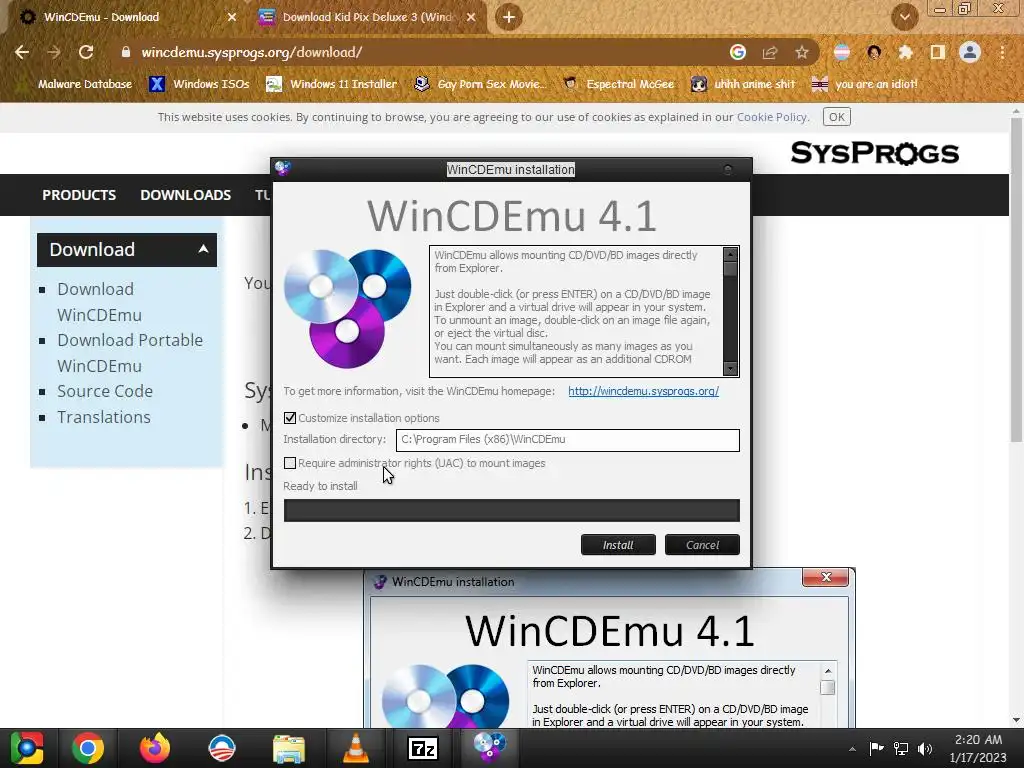Image resolution: width=1024 pixels, height=768 pixels.
Task: Go back to previous page
Action: pos(22,52)
